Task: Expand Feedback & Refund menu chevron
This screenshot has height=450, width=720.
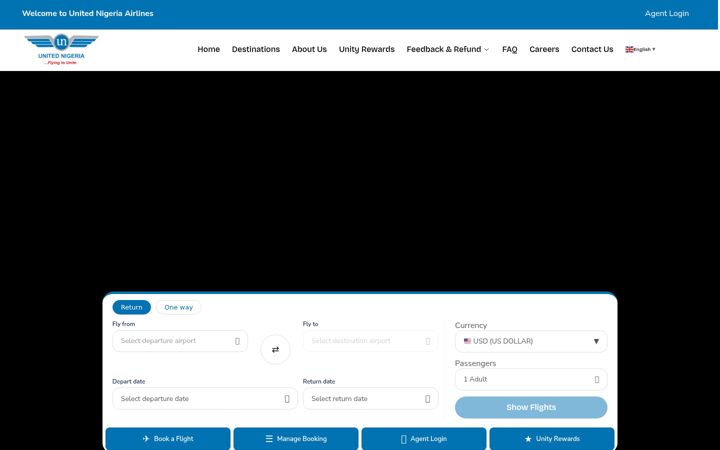Action: tap(487, 50)
